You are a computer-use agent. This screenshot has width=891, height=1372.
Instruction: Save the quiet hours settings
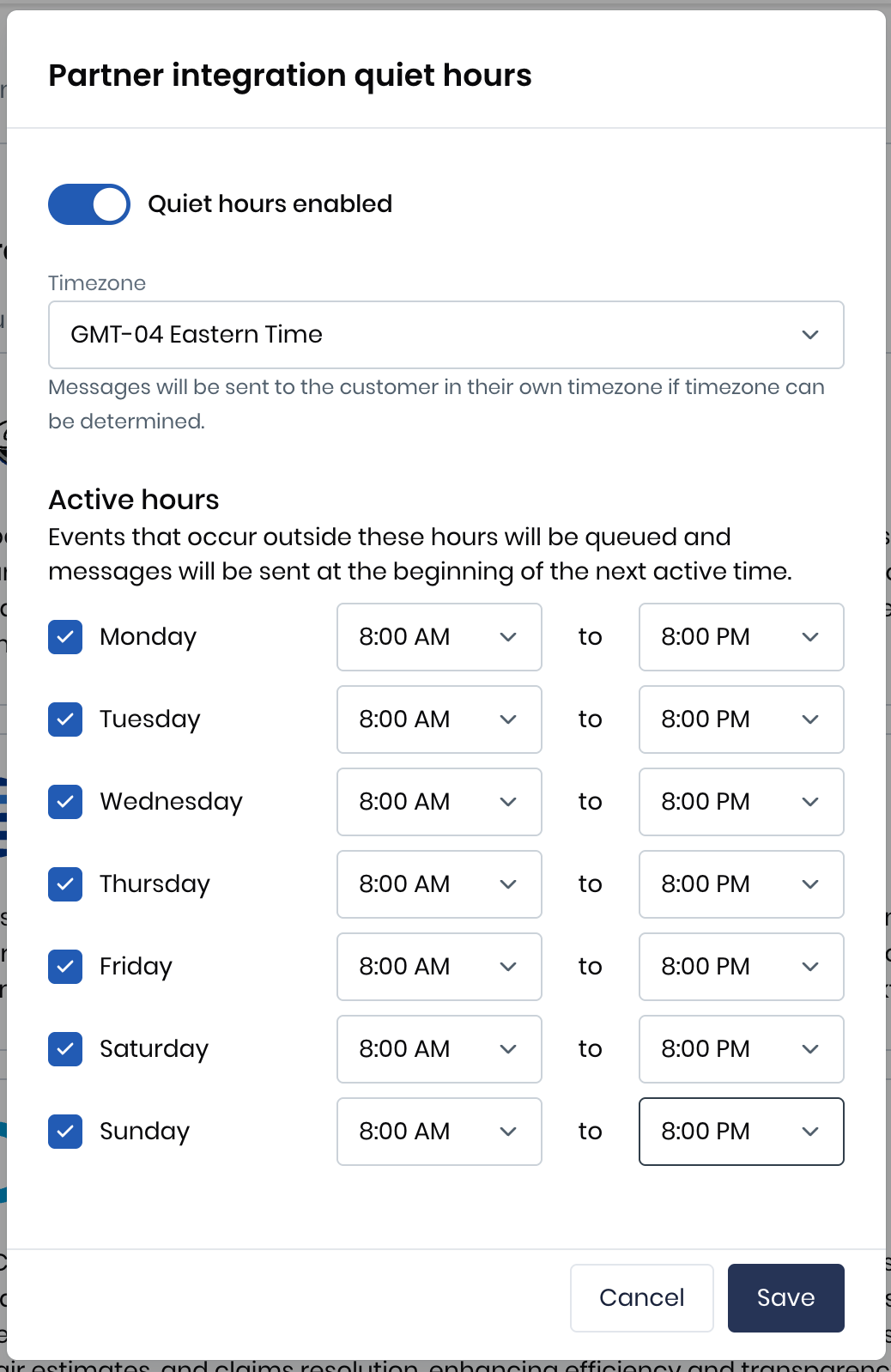pos(785,1298)
